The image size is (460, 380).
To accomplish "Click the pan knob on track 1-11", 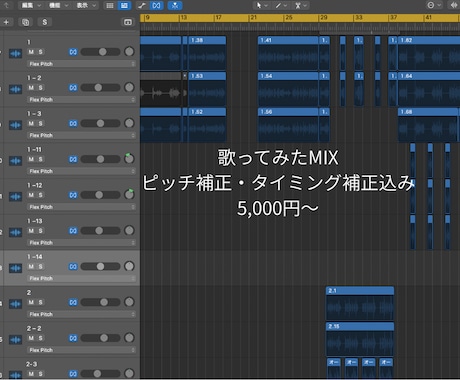I will point(129,159).
